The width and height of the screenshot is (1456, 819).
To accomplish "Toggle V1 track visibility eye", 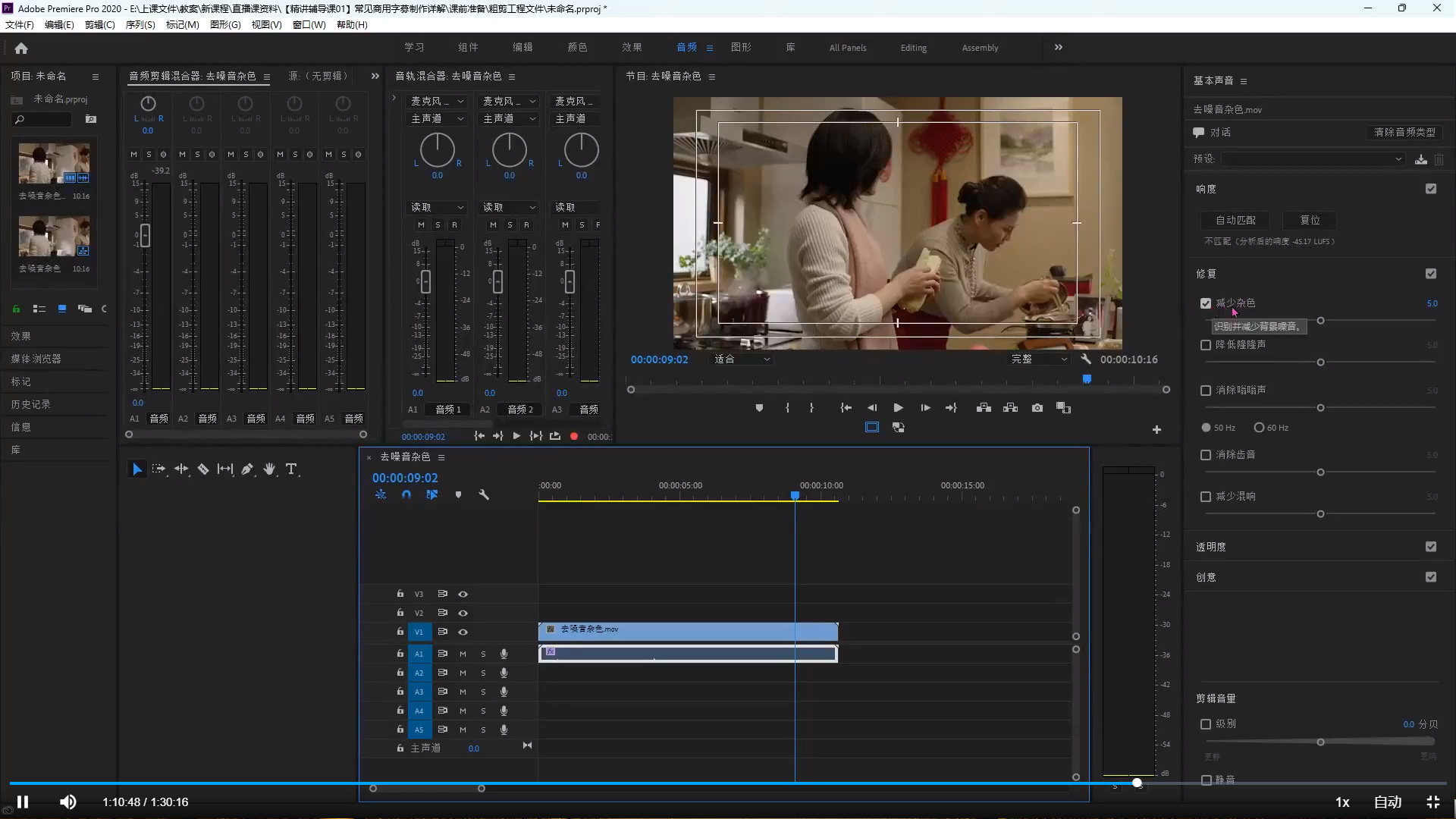I will [x=463, y=632].
